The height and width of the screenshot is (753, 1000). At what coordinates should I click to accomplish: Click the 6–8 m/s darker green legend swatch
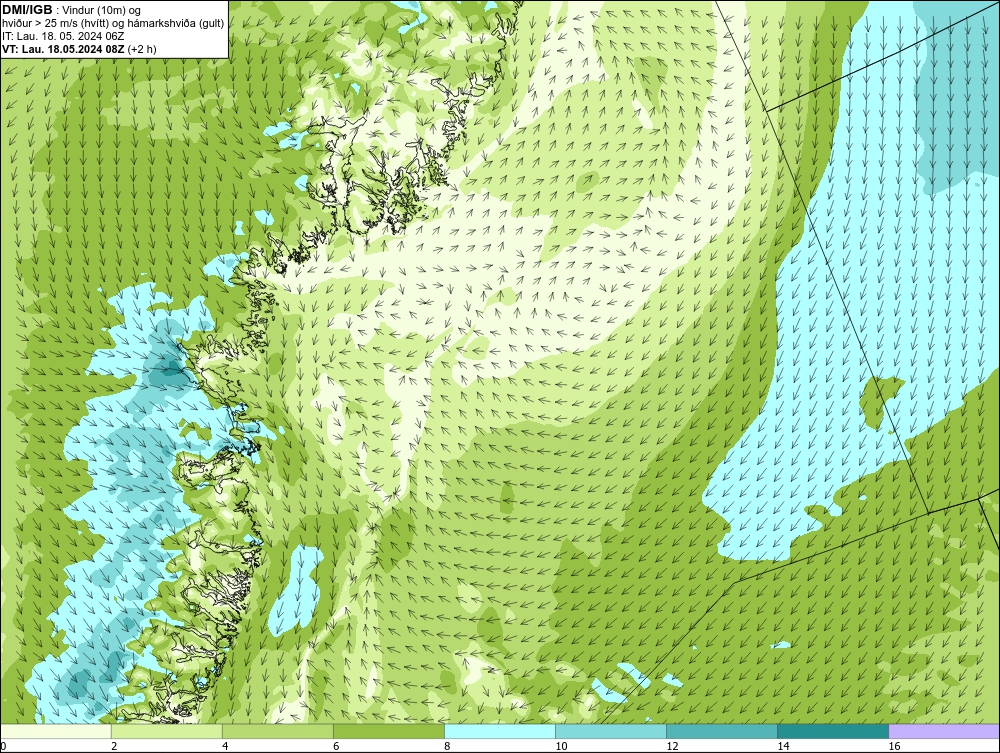(x=388, y=731)
